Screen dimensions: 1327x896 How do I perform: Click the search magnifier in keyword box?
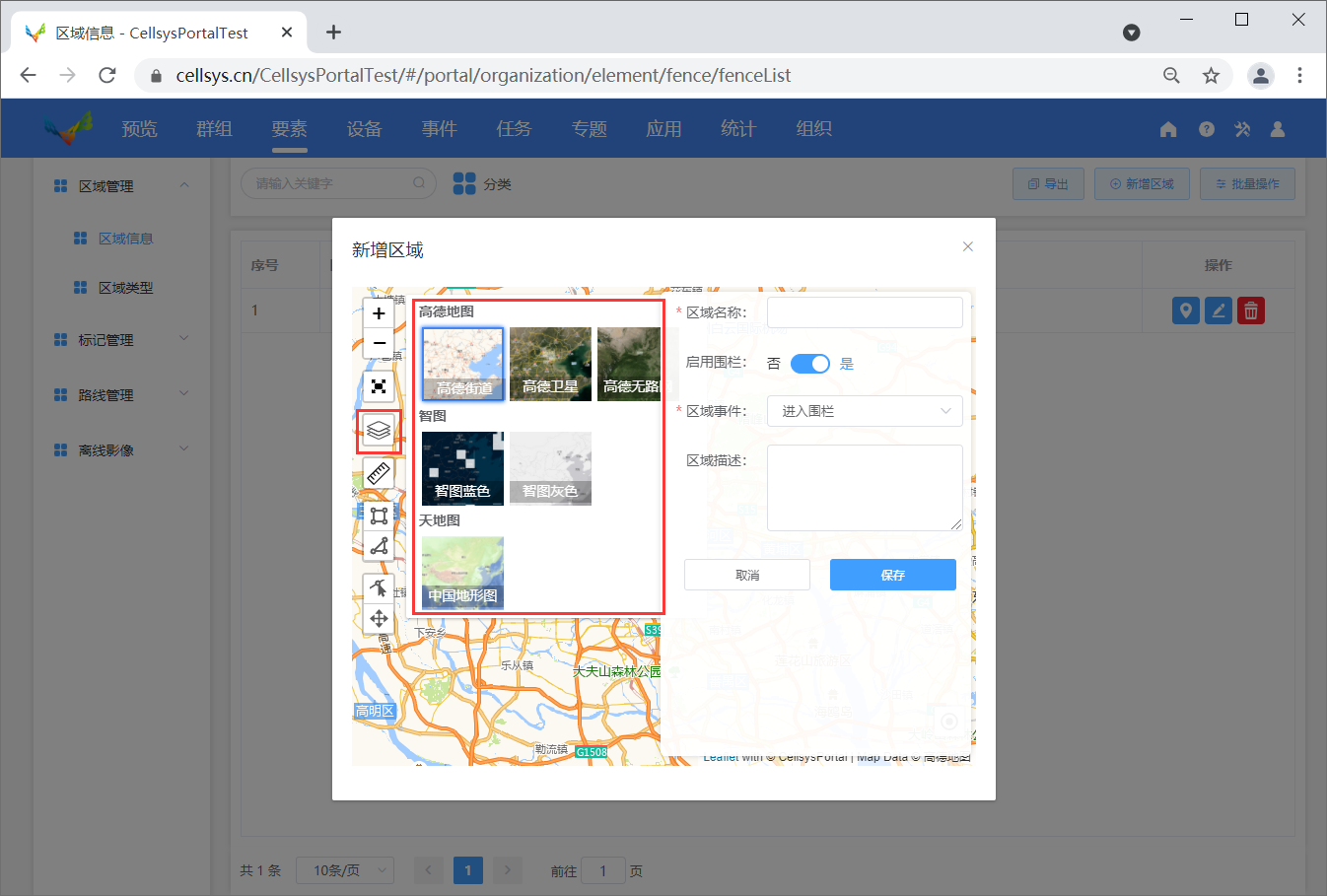[x=419, y=182]
